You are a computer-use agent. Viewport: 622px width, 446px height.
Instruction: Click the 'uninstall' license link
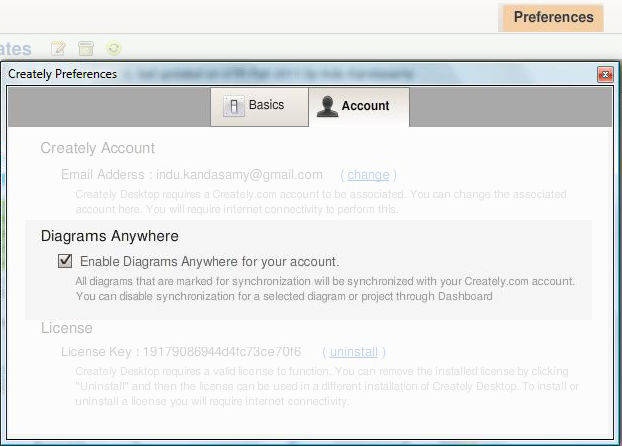pyautogui.click(x=354, y=352)
